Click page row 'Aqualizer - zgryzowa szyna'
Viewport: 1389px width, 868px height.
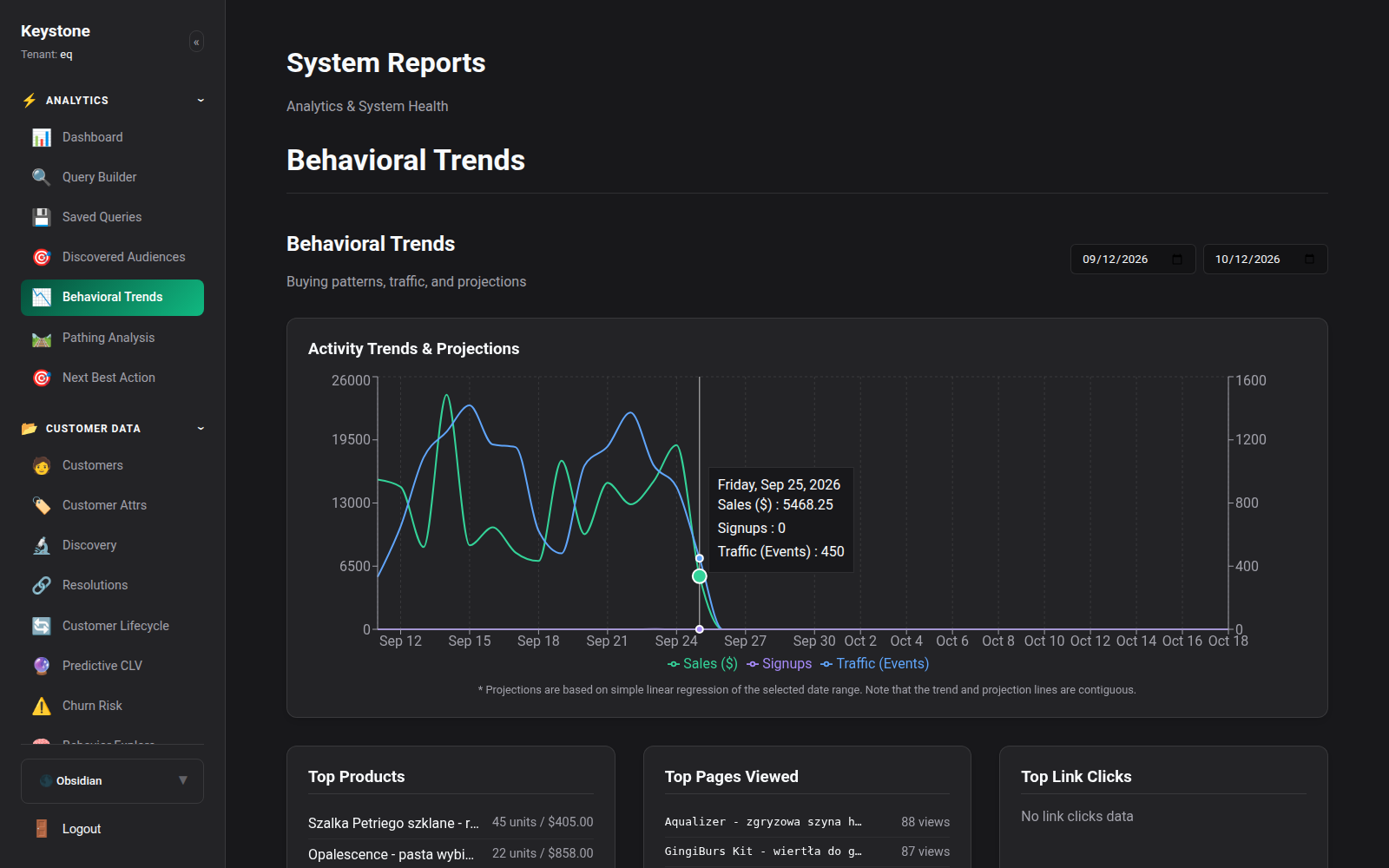807,822
